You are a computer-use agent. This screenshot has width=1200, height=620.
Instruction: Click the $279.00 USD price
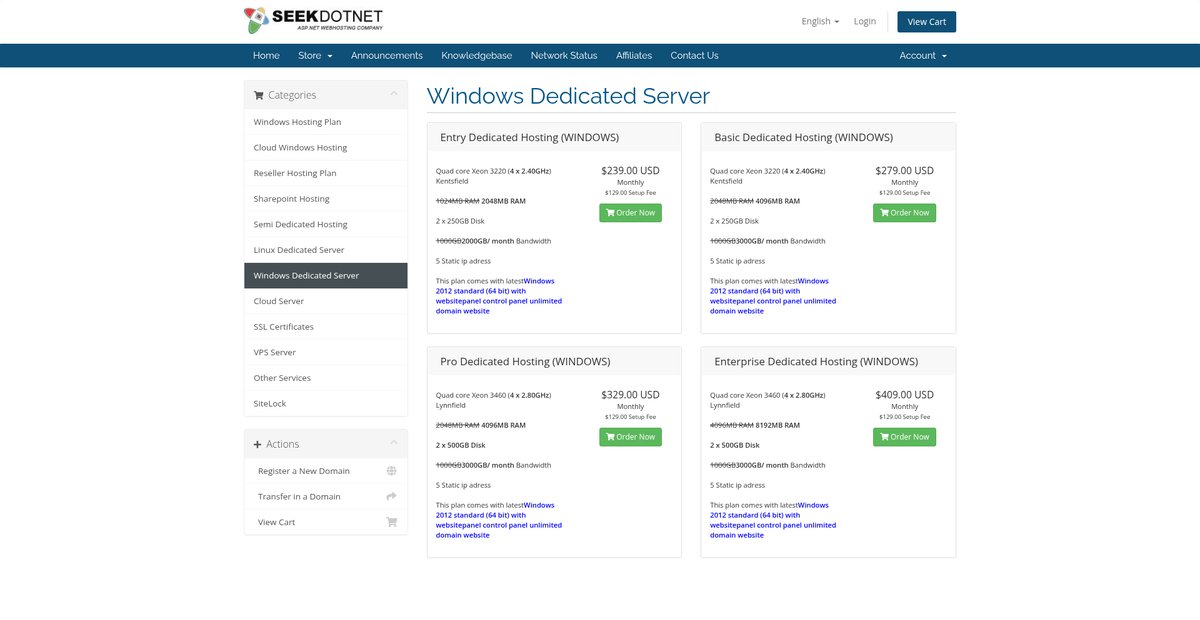coord(904,171)
